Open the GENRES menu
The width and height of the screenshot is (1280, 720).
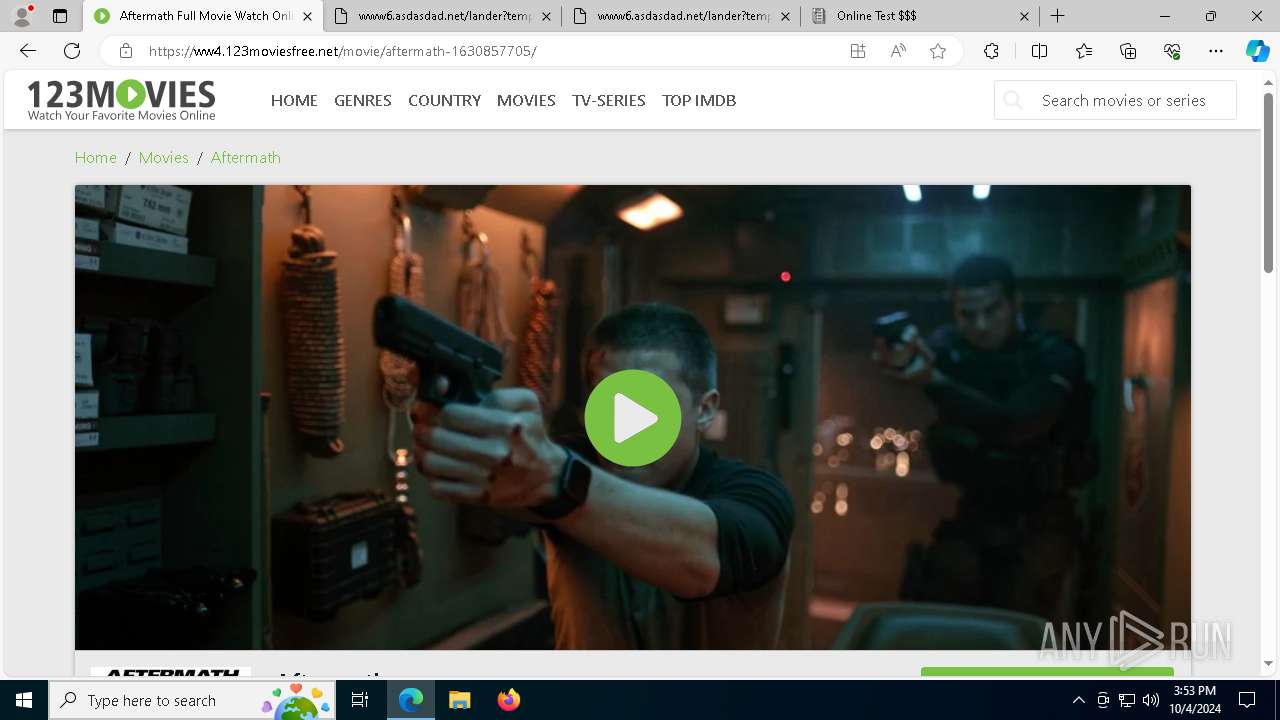(363, 100)
